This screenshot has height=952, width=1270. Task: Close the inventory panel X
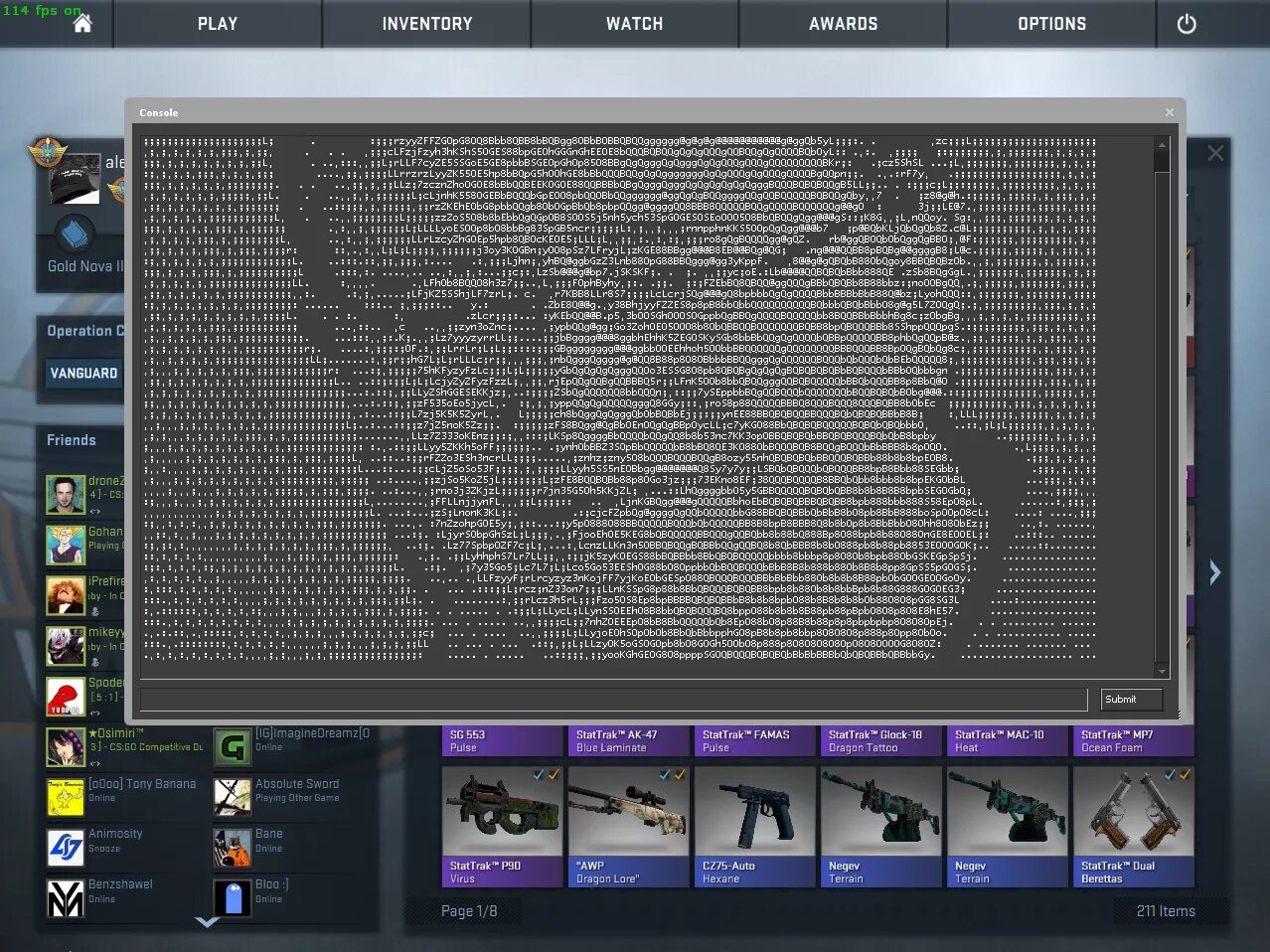click(x=1215, y=153)
